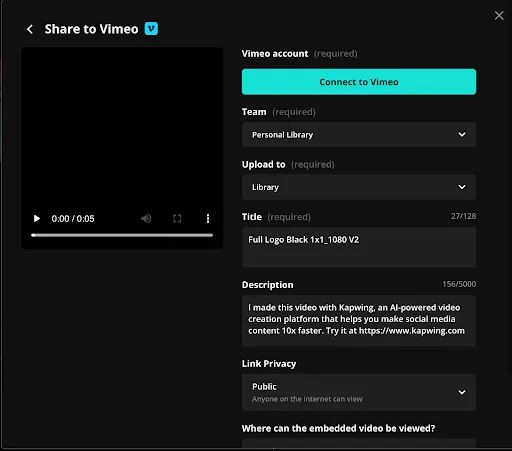The width and height of the screenshot is (512, 451).
Task: Click Connect to Vimeo button
Action: tap(359, 82)
